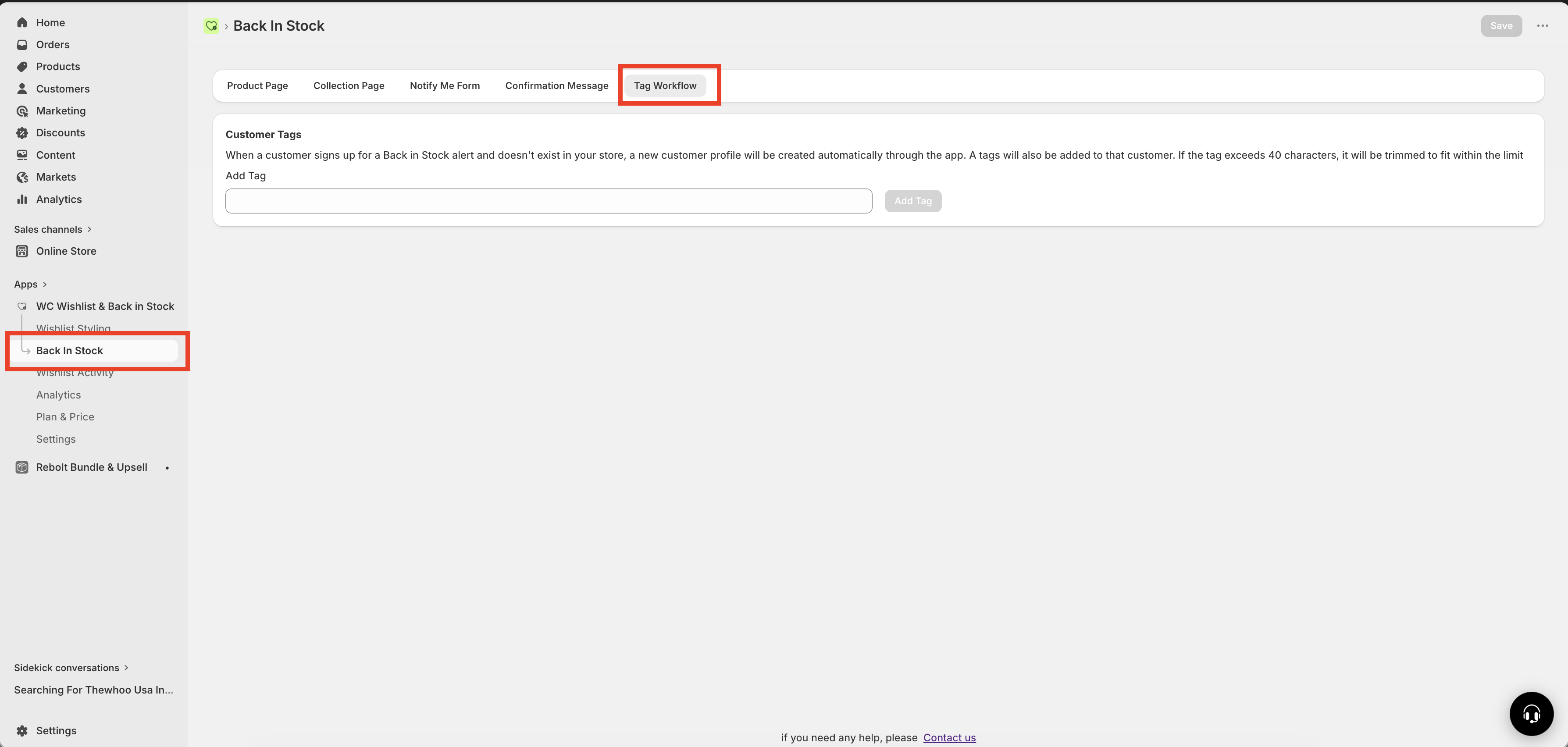Open the Searching For Thewhoo Usa conversation

click(94, 690)
